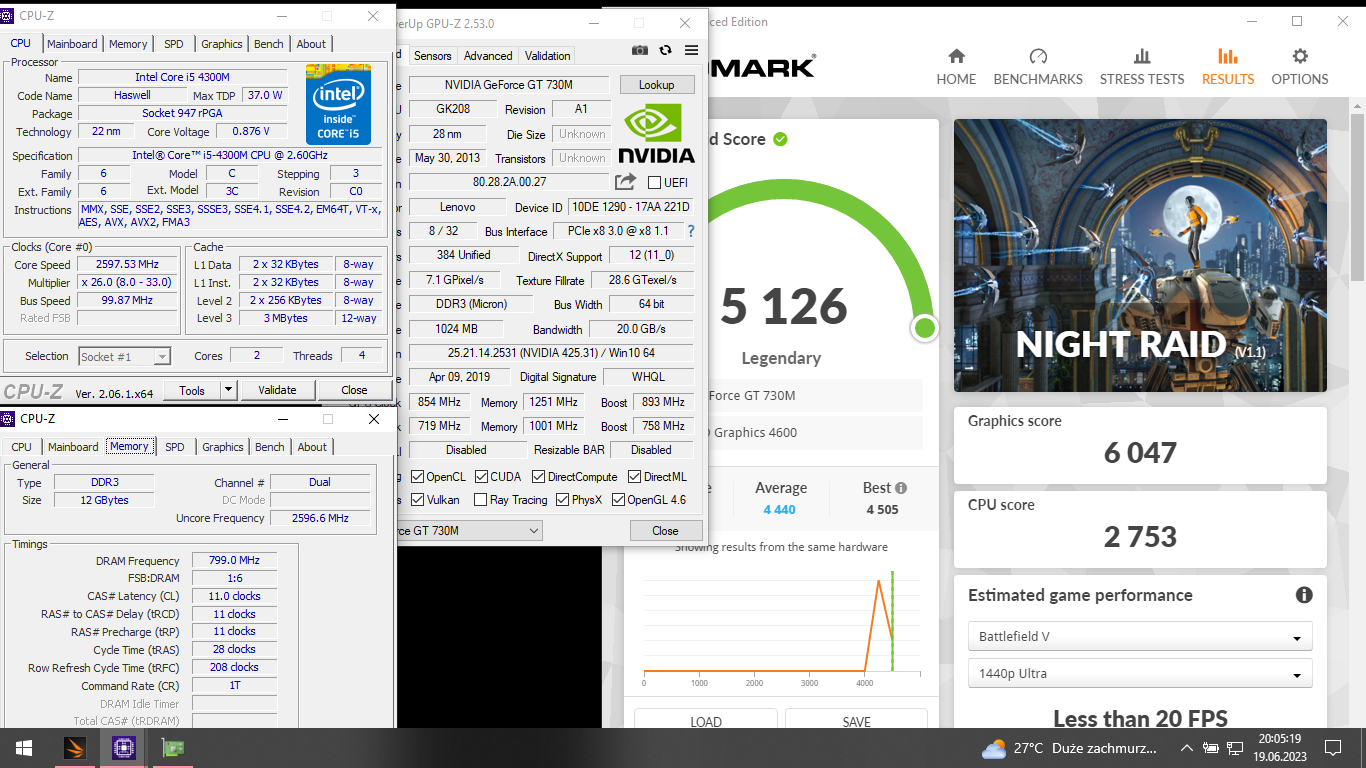
Task: Toggle CUDA checkbox
Action: coord(482,477)
